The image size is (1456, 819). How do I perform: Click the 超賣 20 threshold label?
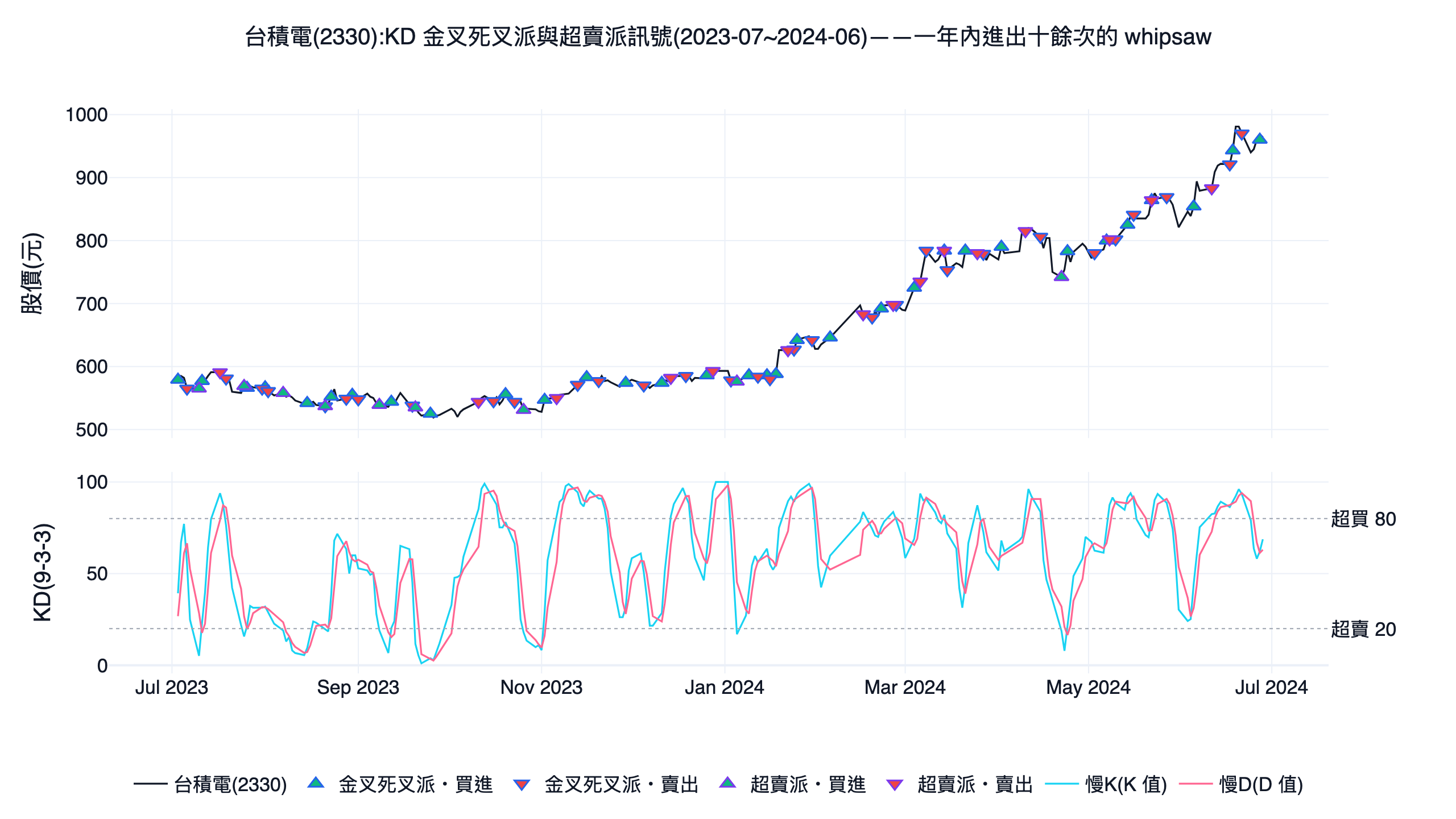[x=1363, y=629]
